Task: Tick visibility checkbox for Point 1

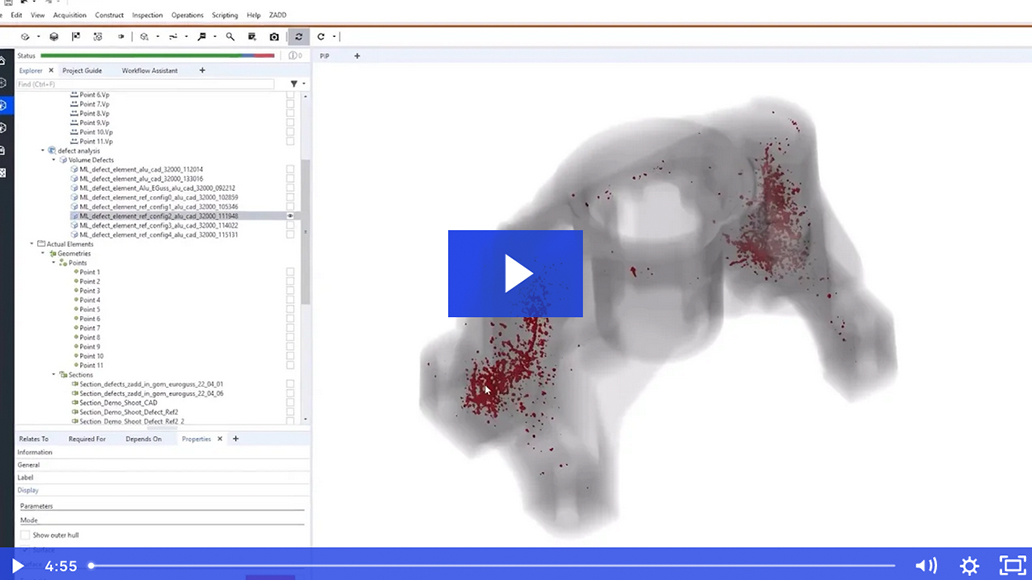Action: click(291, 272)
